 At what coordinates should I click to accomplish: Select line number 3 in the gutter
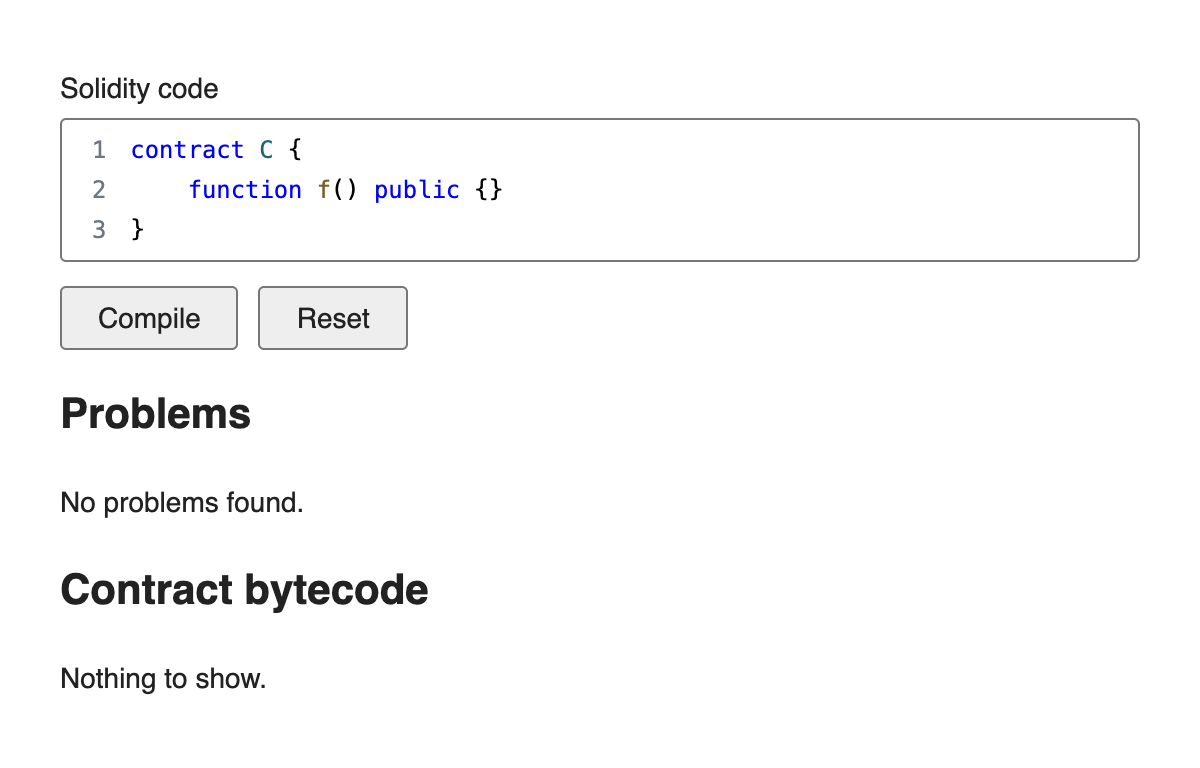pos(98,230)
